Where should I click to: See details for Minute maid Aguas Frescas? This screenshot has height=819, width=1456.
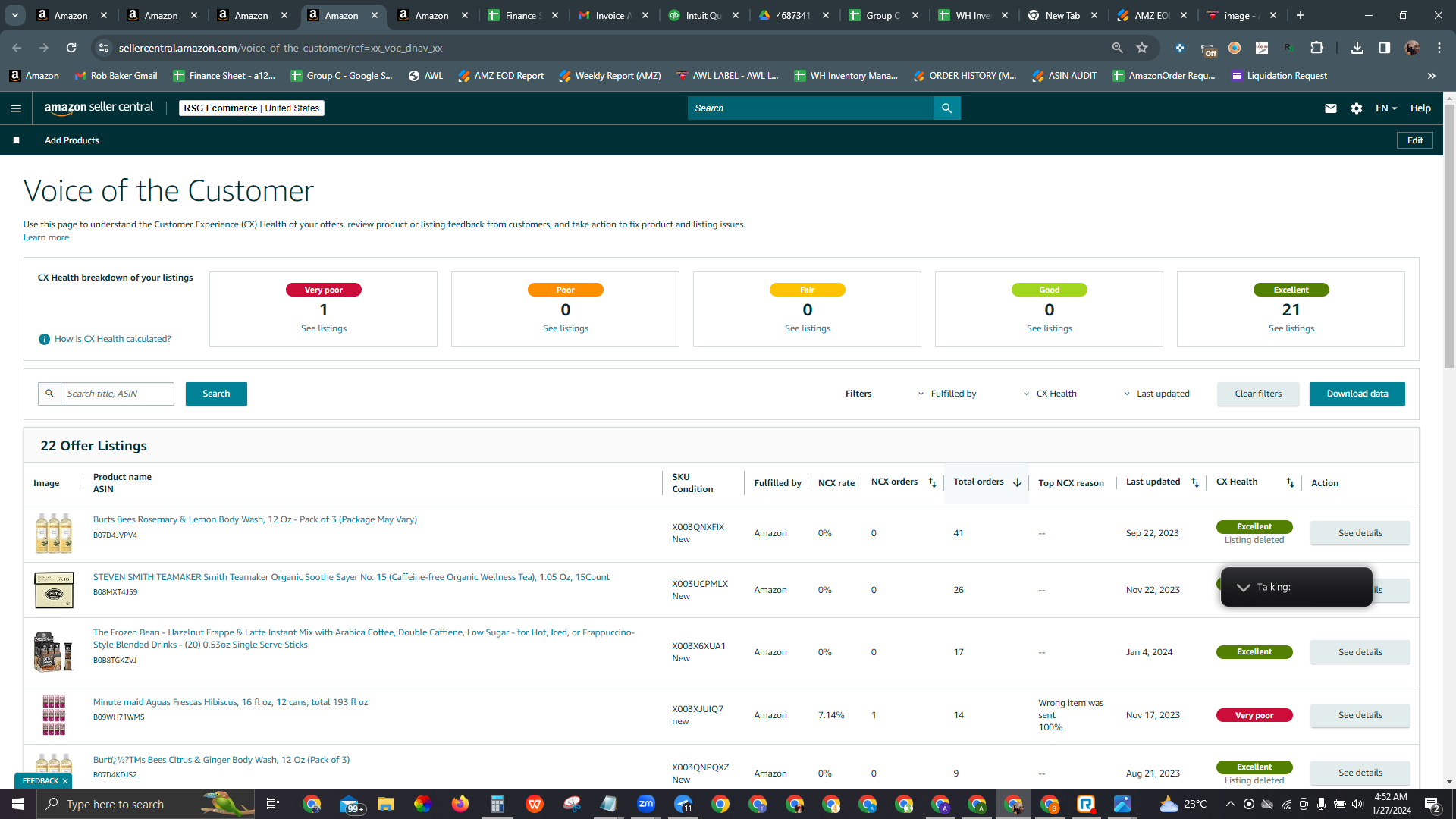coord(1360,715)
